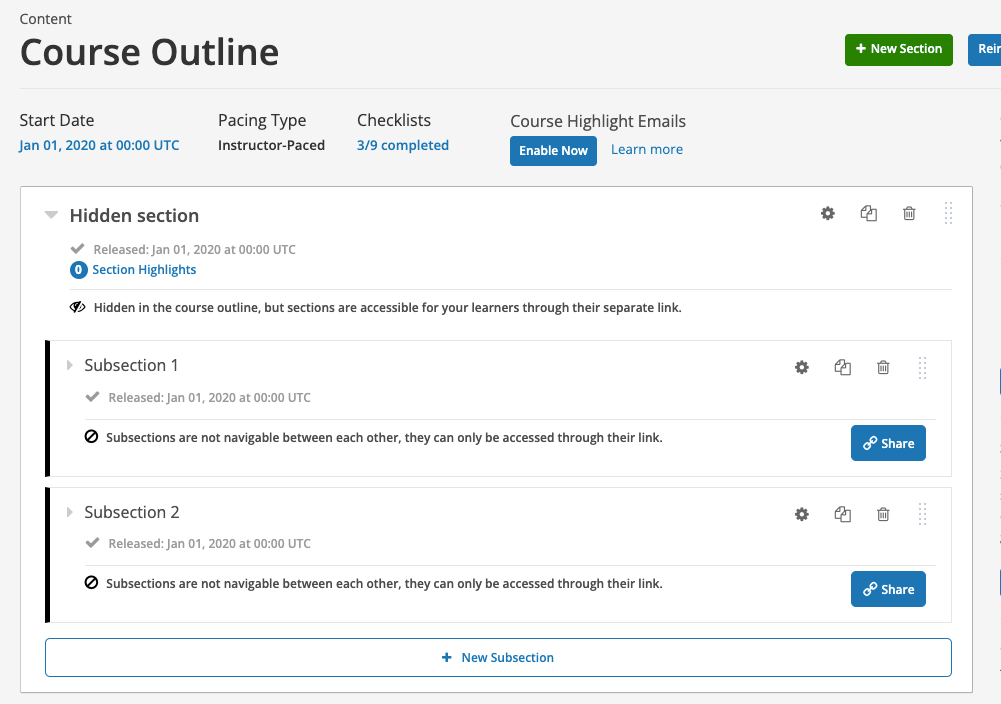Expand Subsection 2

[70, 512]
